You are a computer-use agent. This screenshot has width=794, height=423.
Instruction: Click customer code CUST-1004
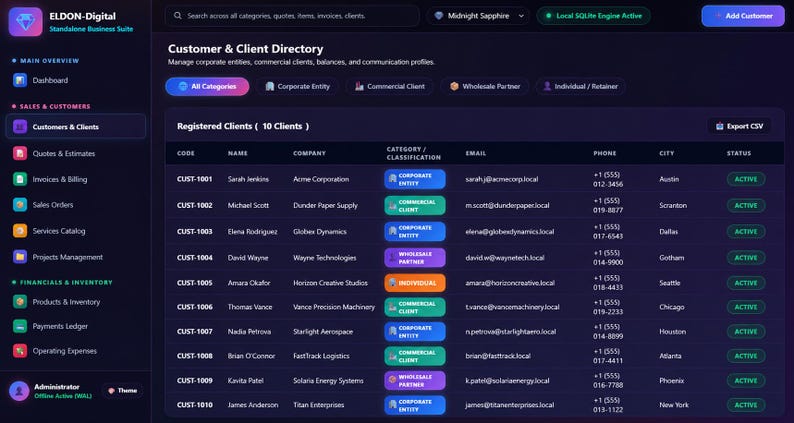click(x=194, y=257)
